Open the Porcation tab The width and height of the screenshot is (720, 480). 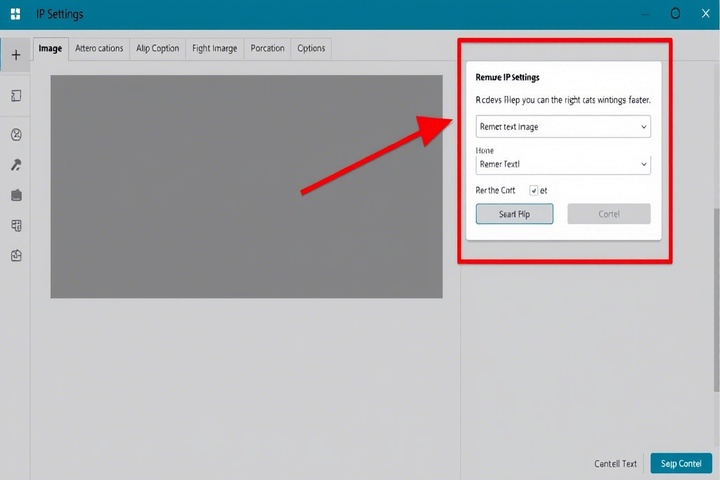point(267,49)
